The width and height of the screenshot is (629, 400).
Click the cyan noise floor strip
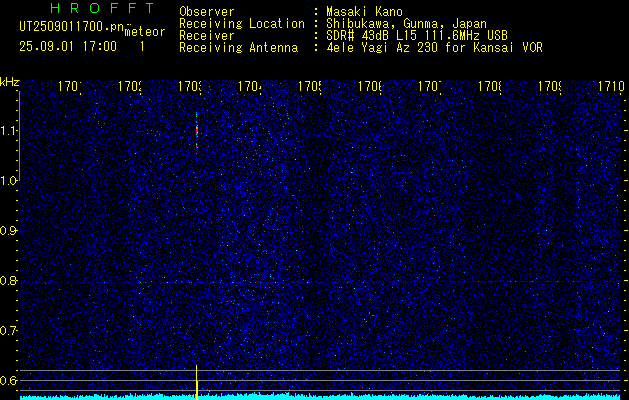coord(320,397)
